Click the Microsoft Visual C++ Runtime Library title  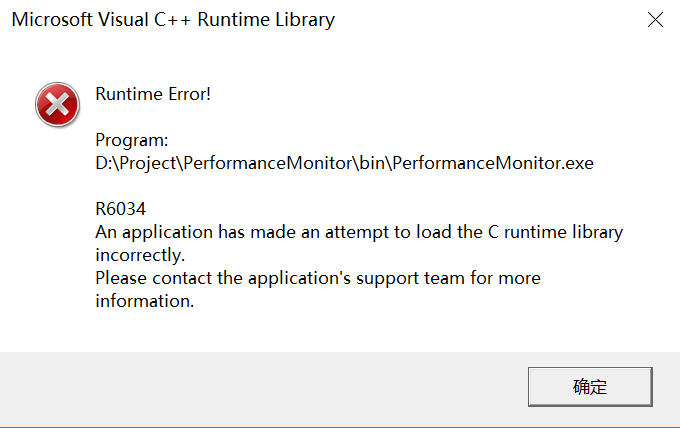coord(173,19)
